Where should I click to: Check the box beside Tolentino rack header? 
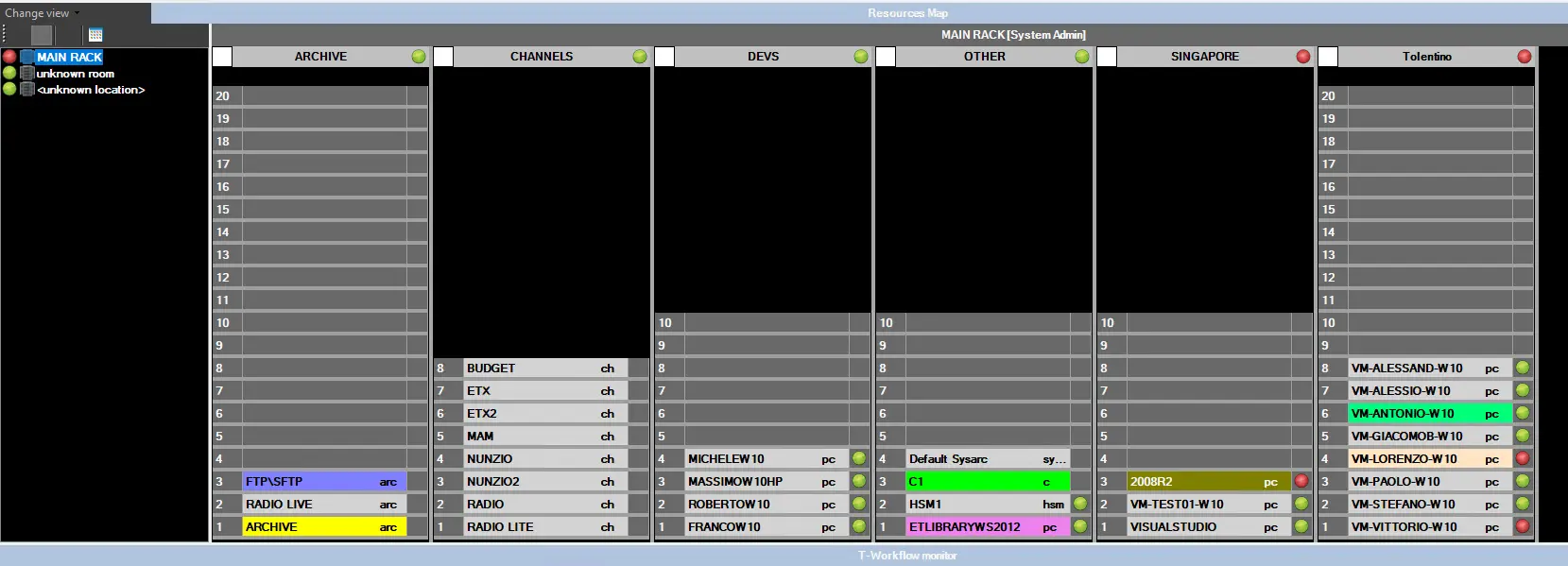click(1328, 57)
